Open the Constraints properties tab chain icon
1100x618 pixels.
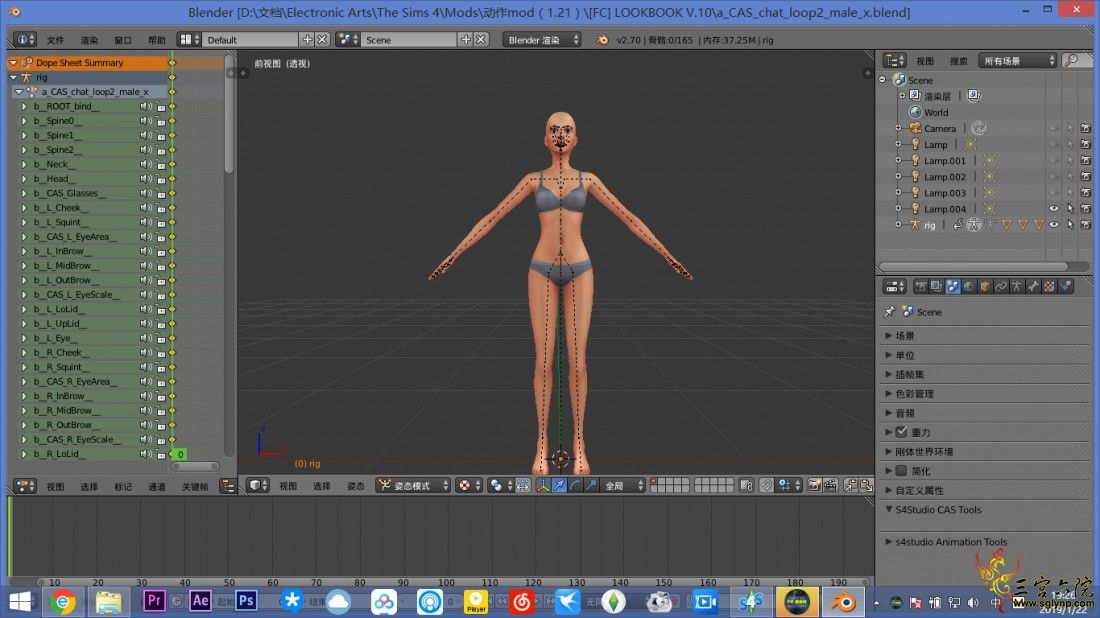click(1001, 286)
